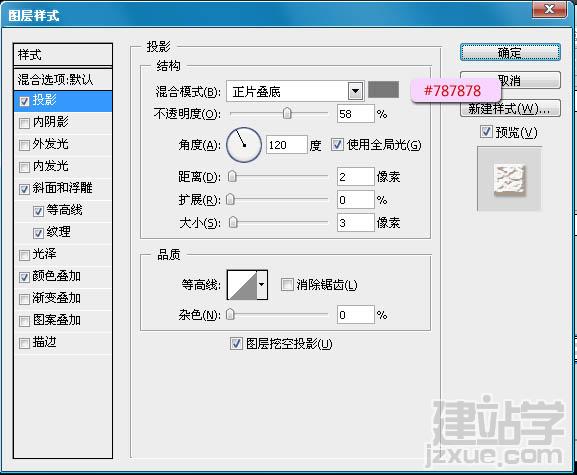Click the angle dial control
The image size is (577, 475).
coord(244,145)
